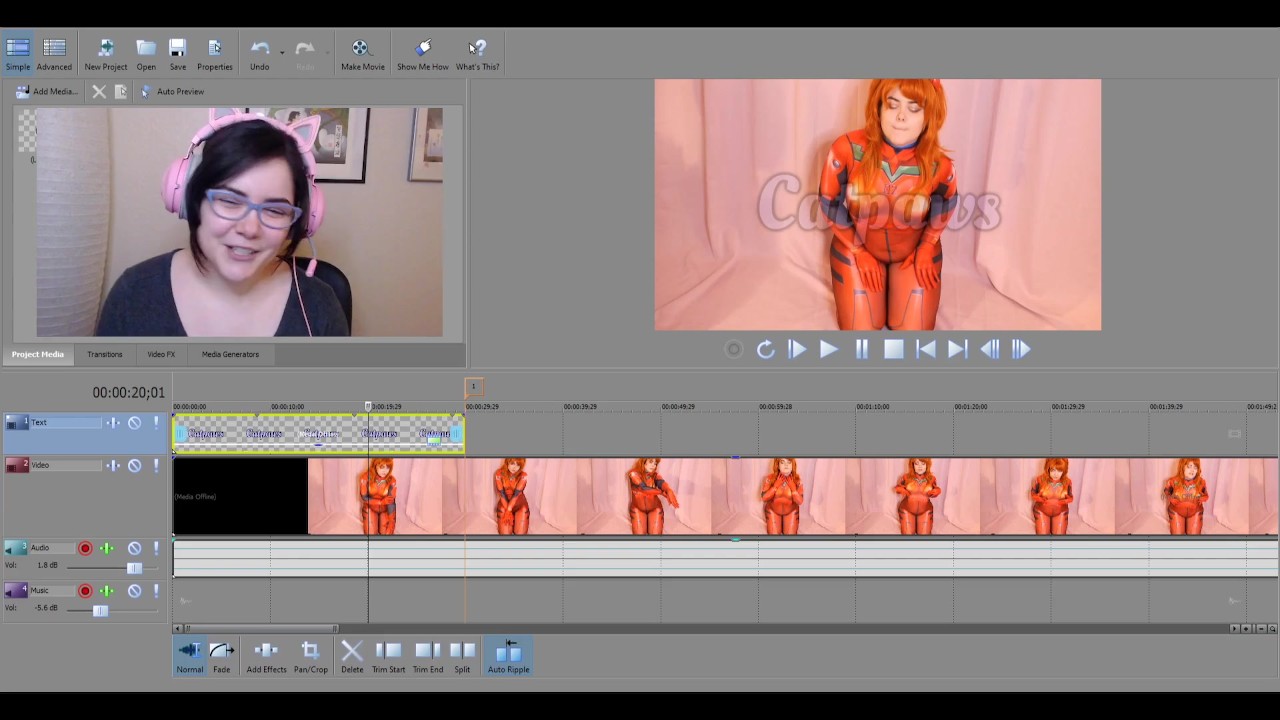Click the Show Me How icon
This screenshot has height=720, width=1280.
[422, 54]
